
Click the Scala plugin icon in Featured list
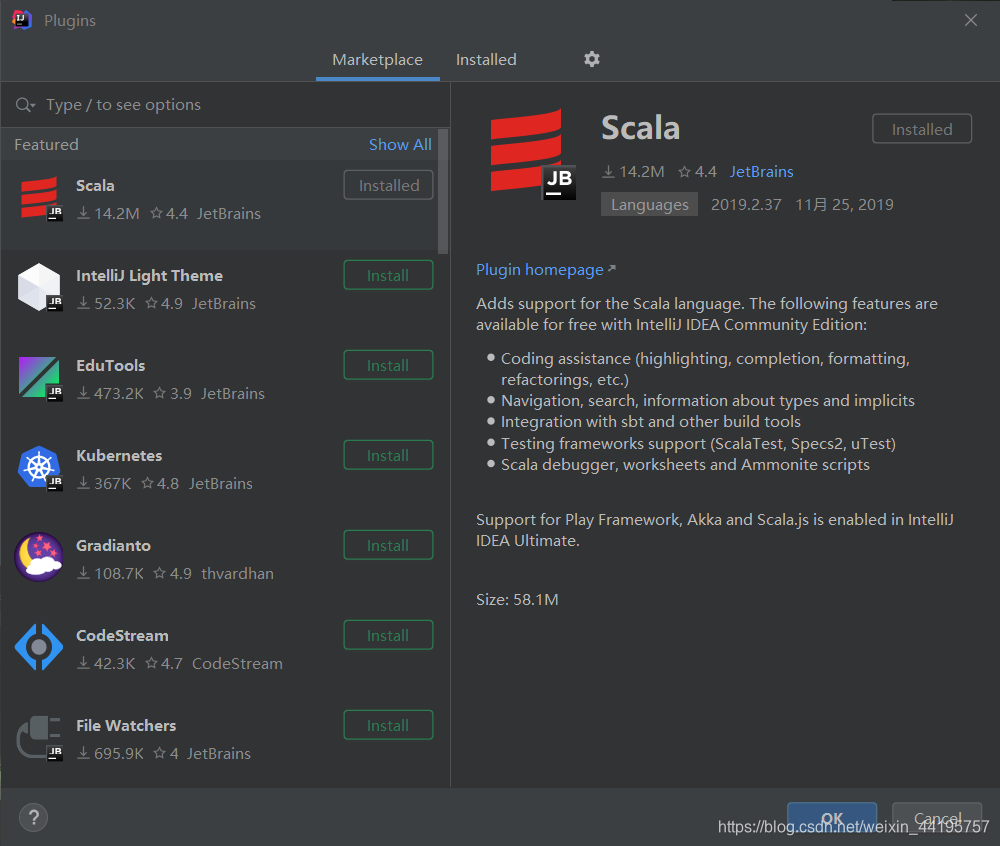[40, 199]
